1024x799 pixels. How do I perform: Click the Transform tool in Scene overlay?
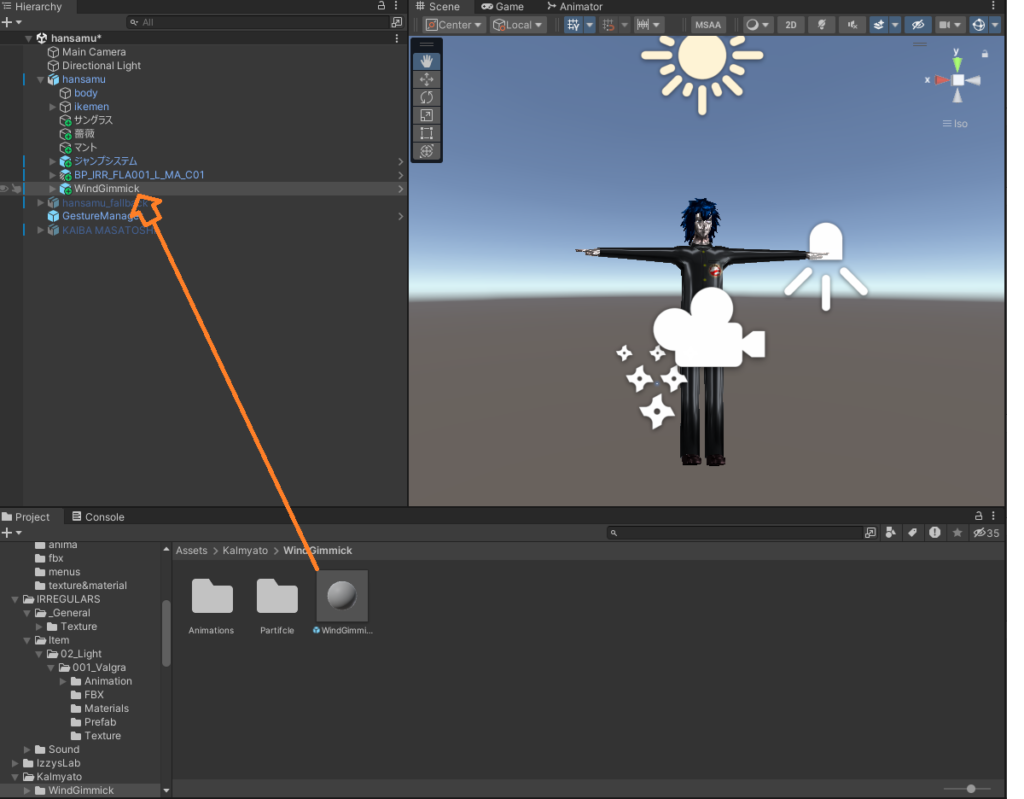(x=427, y=151)
